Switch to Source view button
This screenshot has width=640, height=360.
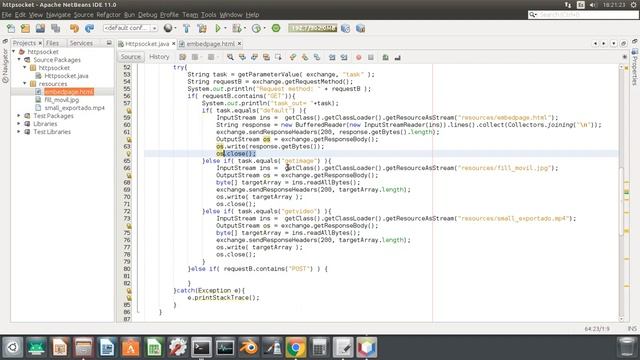click(x=131, y=57)
